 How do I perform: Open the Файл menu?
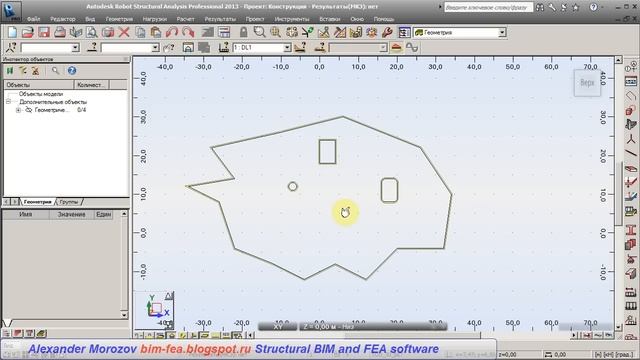point(33,19)
